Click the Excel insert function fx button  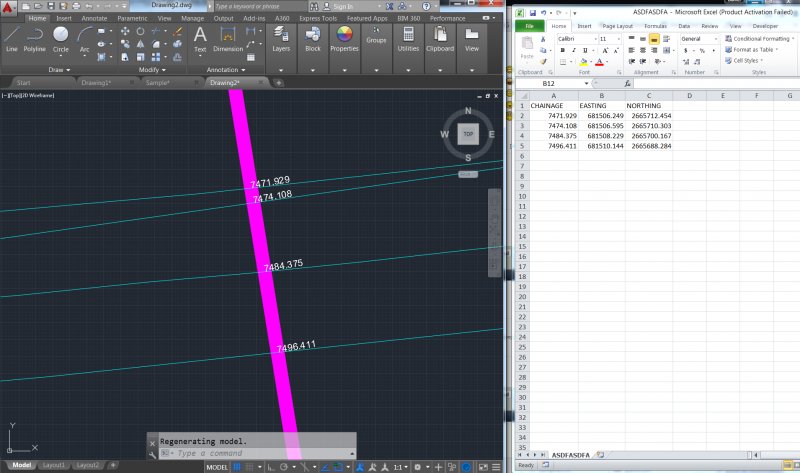pos(628,83)
